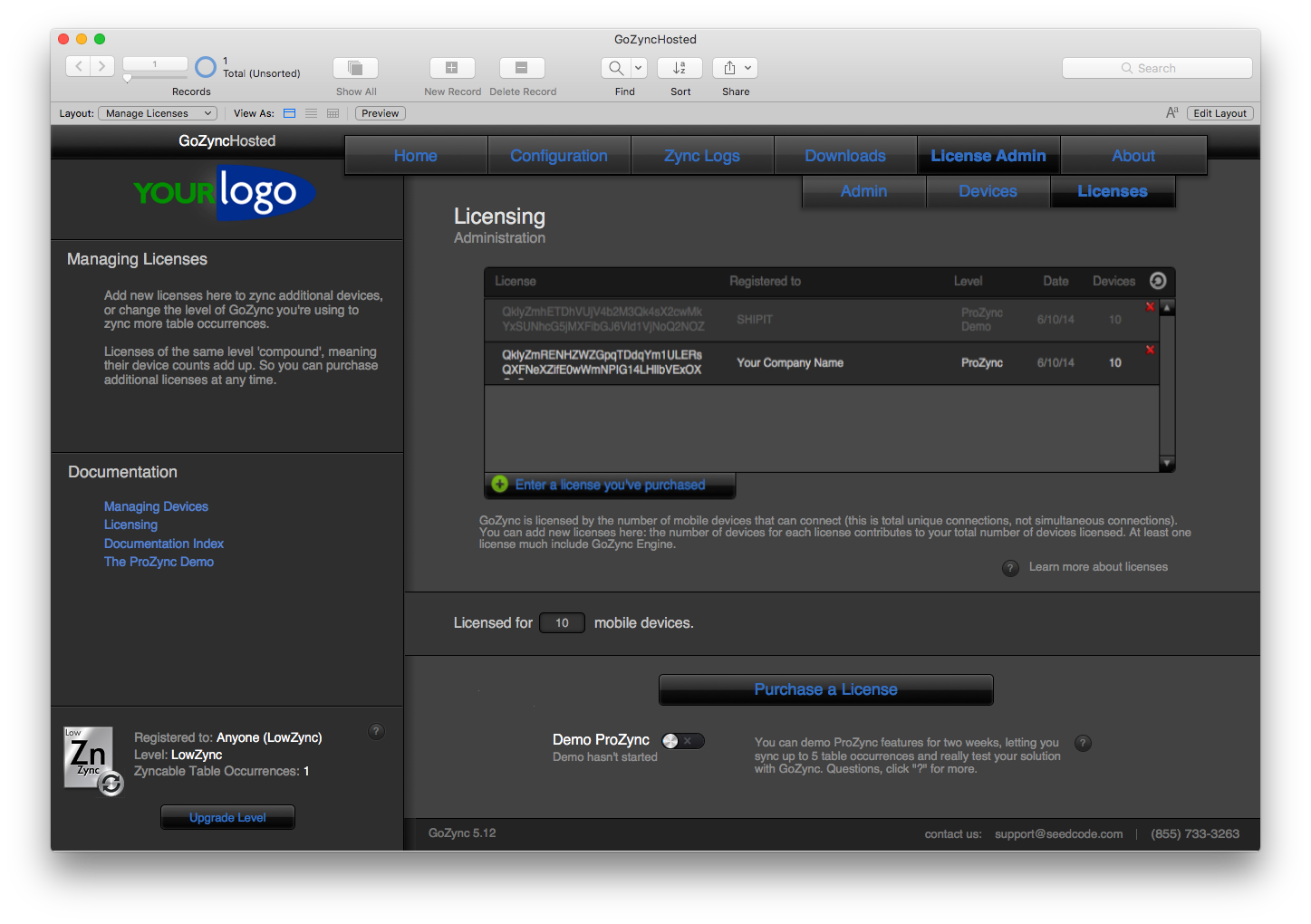1311x924 pixels.
Task: Open the Documentation Index link
Action: click(164, 544)
